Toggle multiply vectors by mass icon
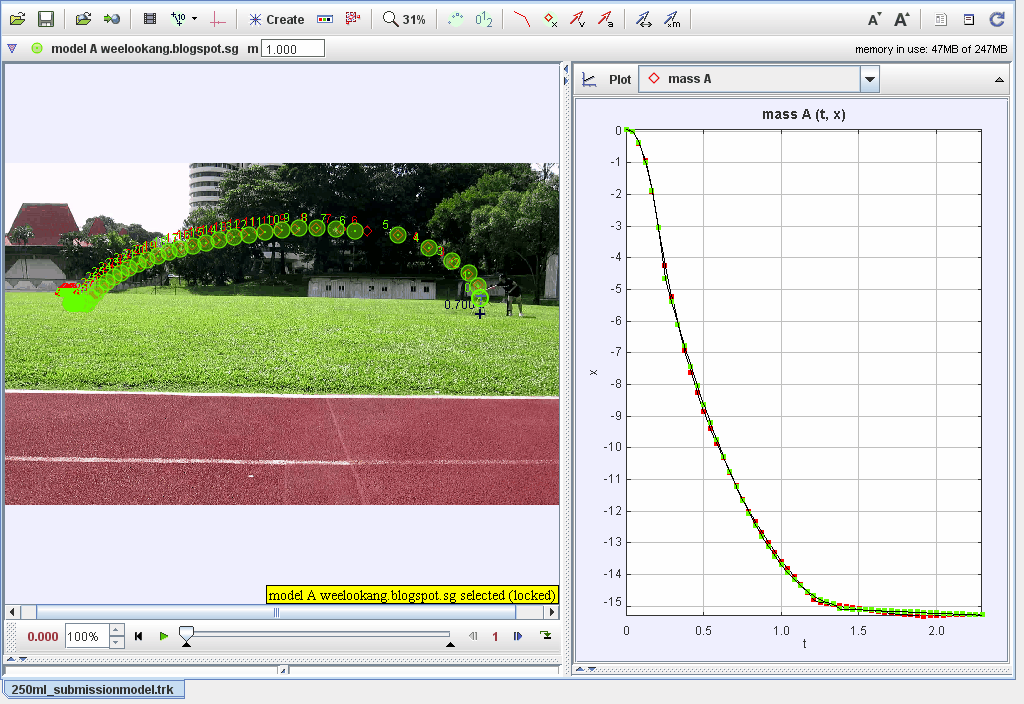This screenshot has height=704, width=1024. coord(672,20)
